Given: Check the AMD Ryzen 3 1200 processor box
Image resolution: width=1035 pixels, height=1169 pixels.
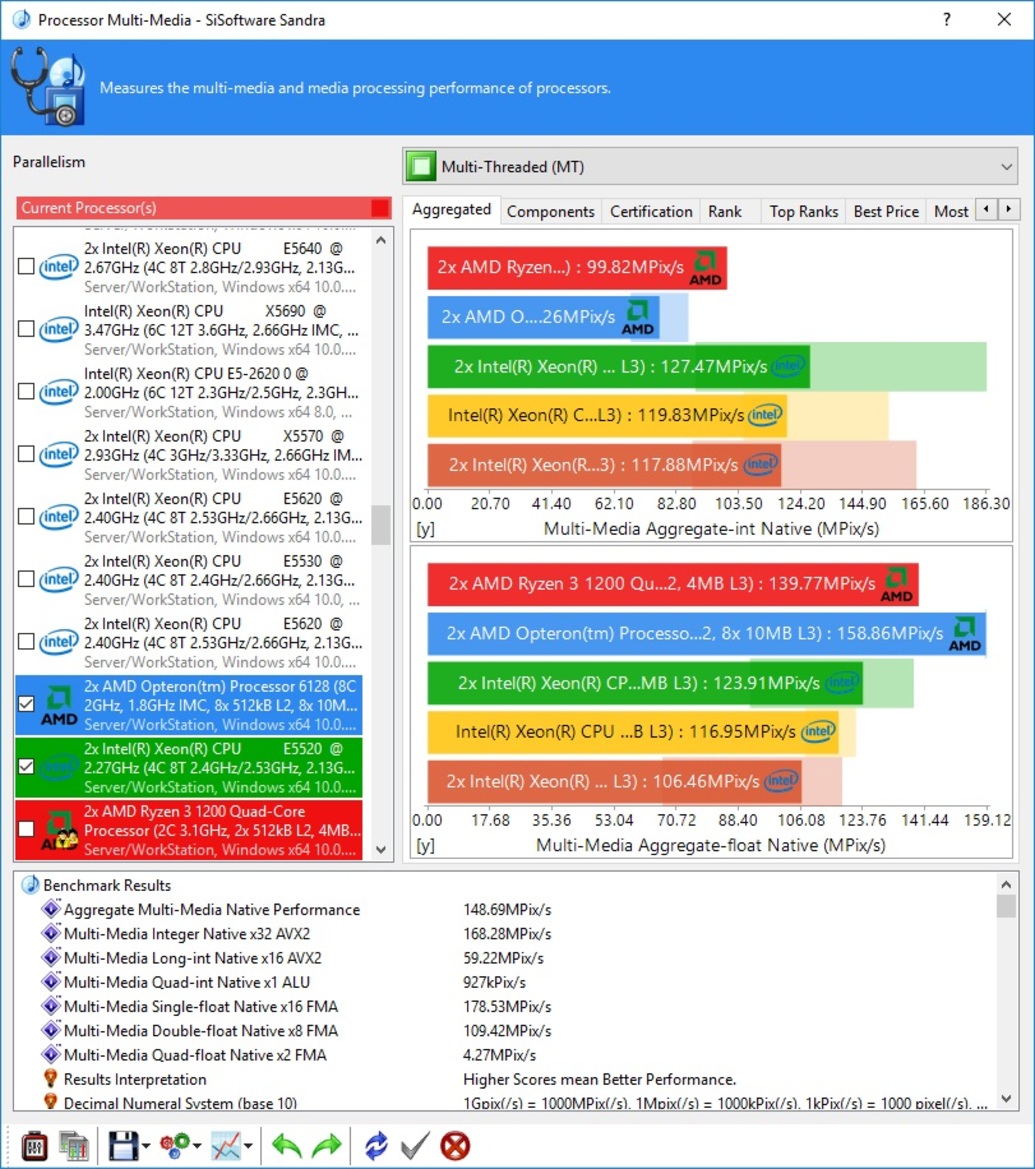Looking at the screenshot, I should 26,829.
